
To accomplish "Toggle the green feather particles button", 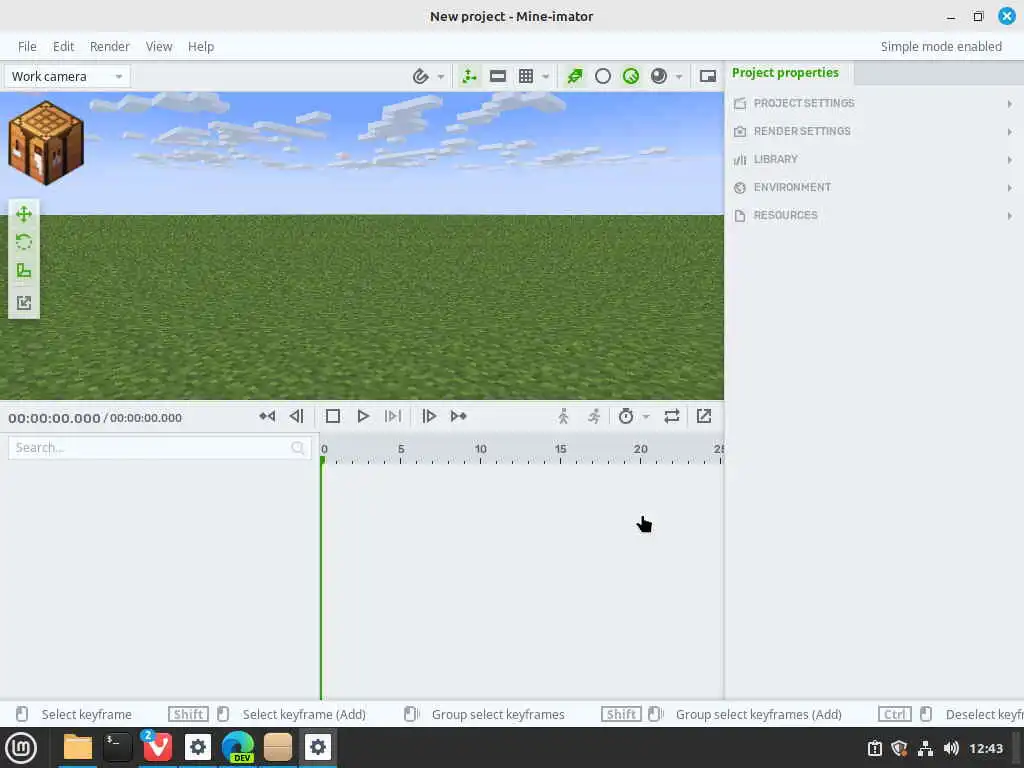I will point(575,76).
